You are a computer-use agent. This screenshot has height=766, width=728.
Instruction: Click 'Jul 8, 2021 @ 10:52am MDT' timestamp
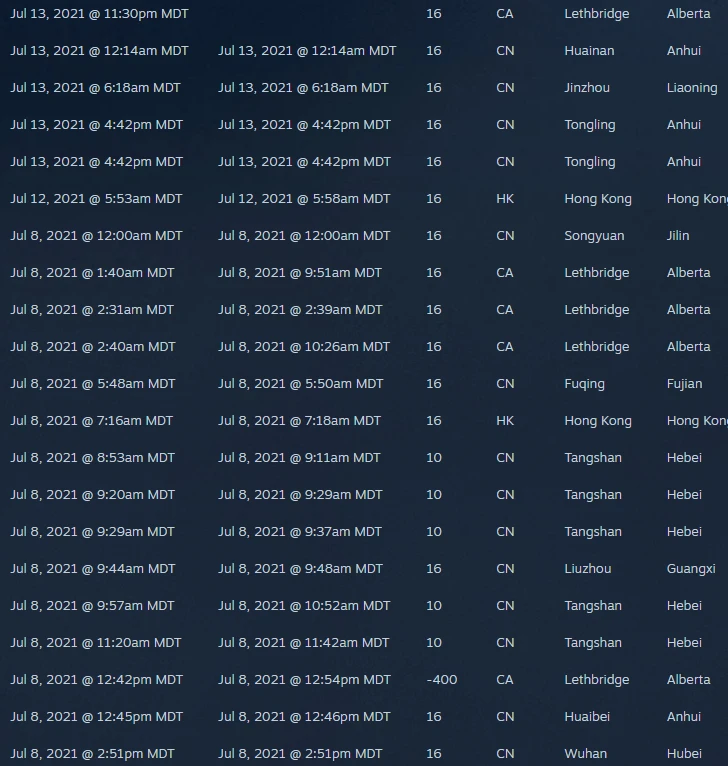[304, 606]
